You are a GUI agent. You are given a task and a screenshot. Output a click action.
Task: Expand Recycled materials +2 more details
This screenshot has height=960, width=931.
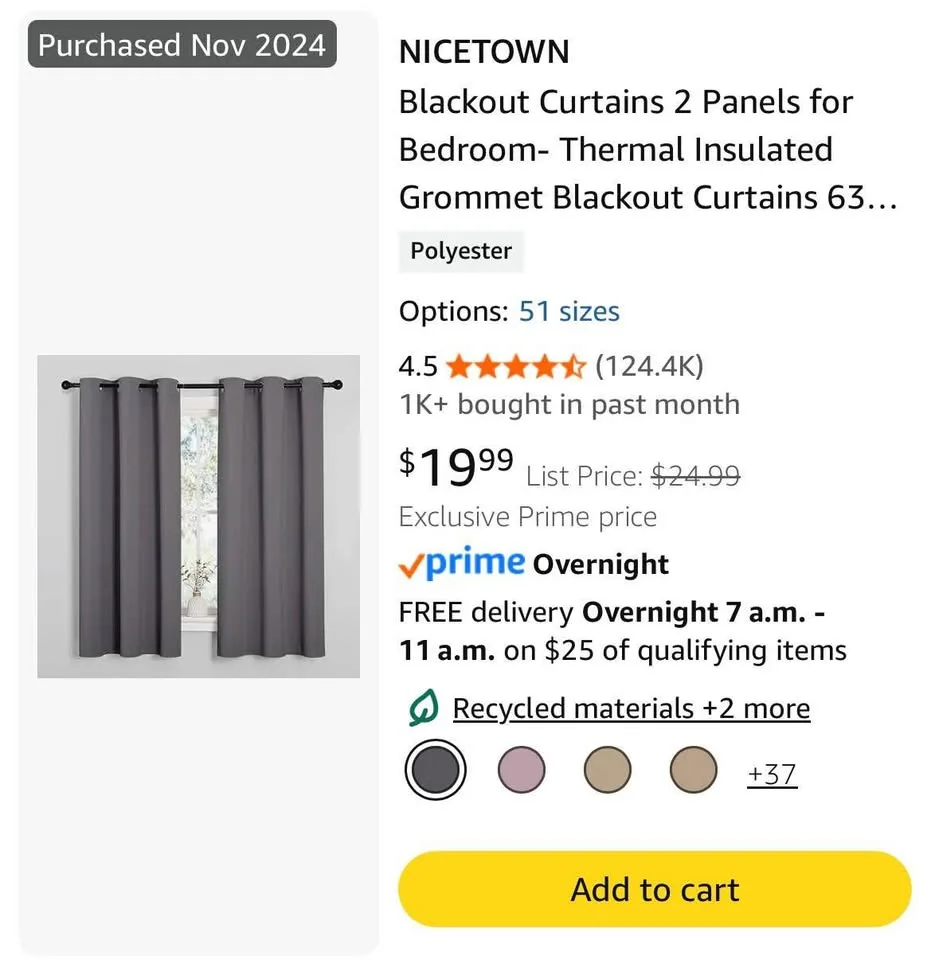pos(631,708)
